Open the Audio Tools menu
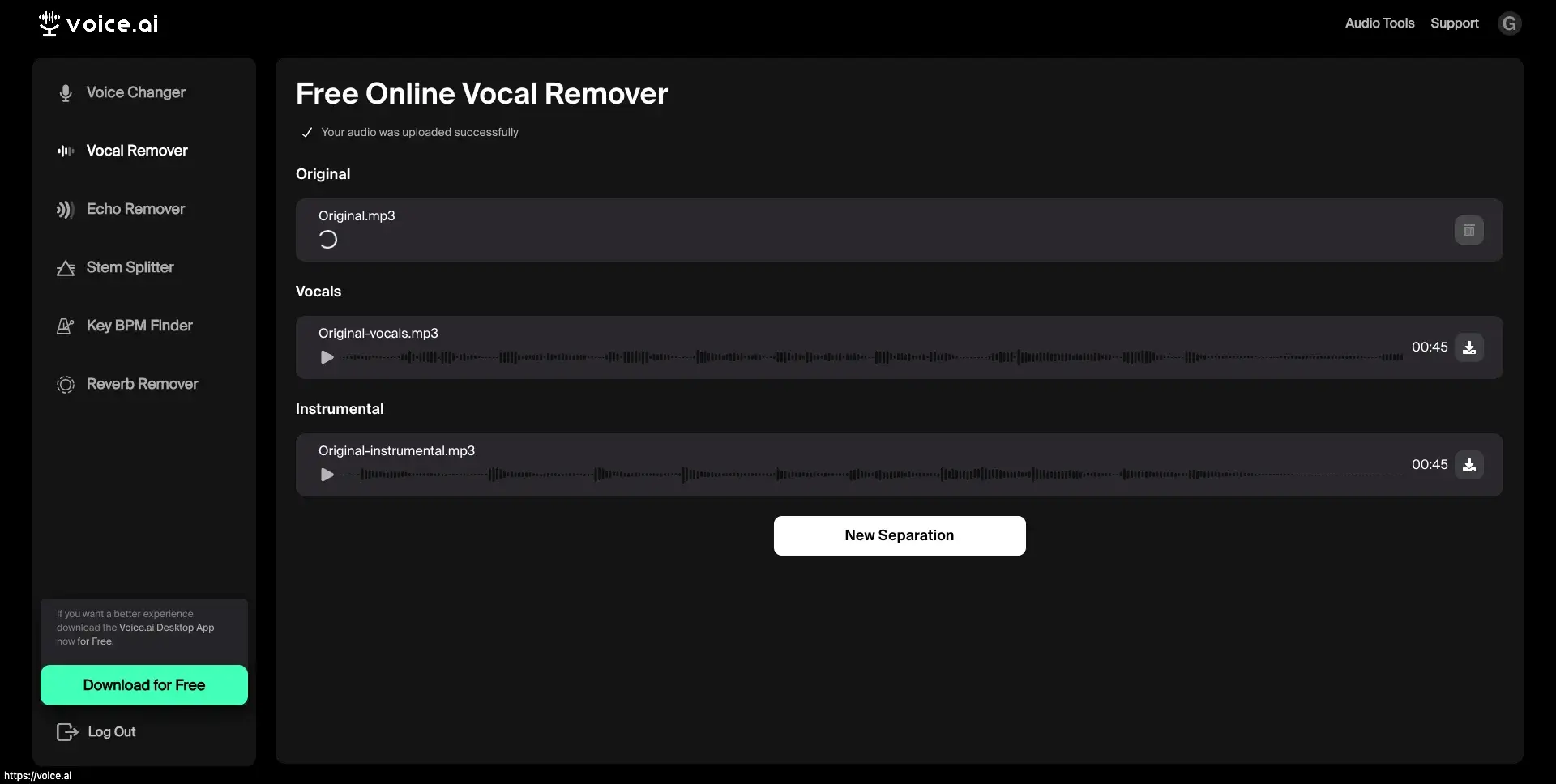The height and width of the screenshot is (784, 1556). click(x=1379, y=23)
